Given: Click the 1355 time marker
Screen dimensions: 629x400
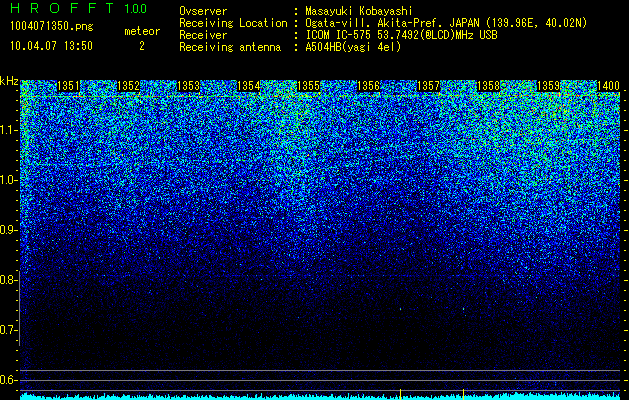Looking at the screenshot, I should 308,86.
